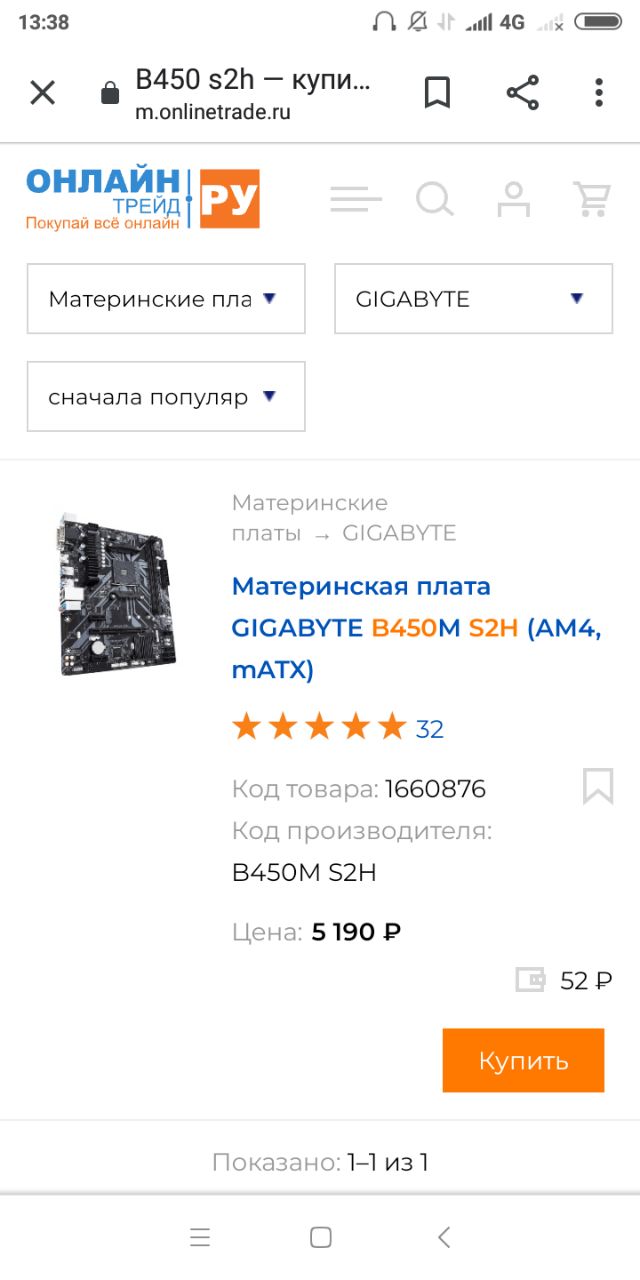The image size is (640, 1280).
Task: Open the user account profile icon
Action: [514, 199]
